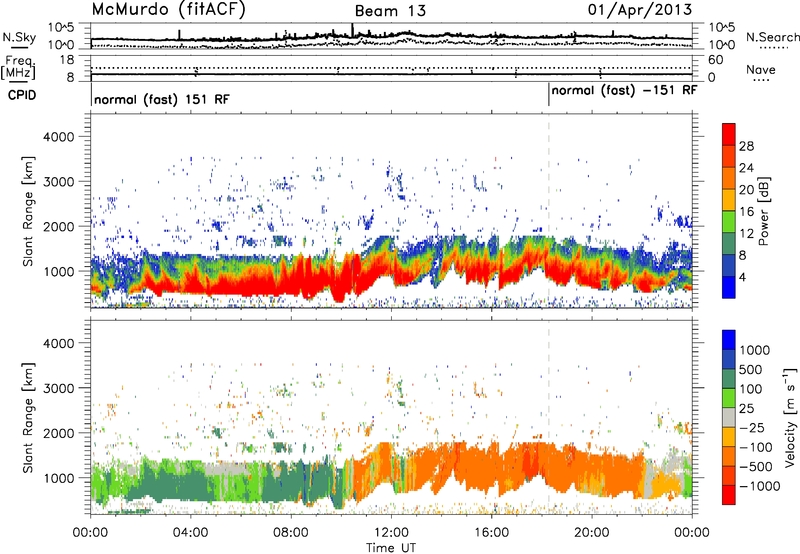
Task: Click the 04:00 time tick label
Action: click(190, 533)
